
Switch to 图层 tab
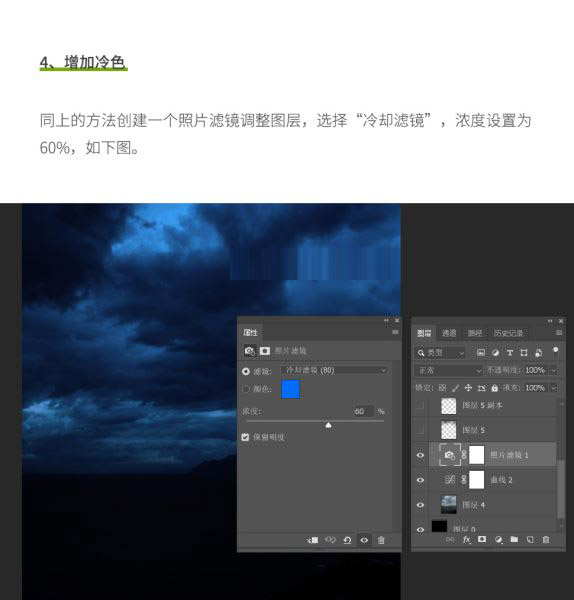pos(424,333)
